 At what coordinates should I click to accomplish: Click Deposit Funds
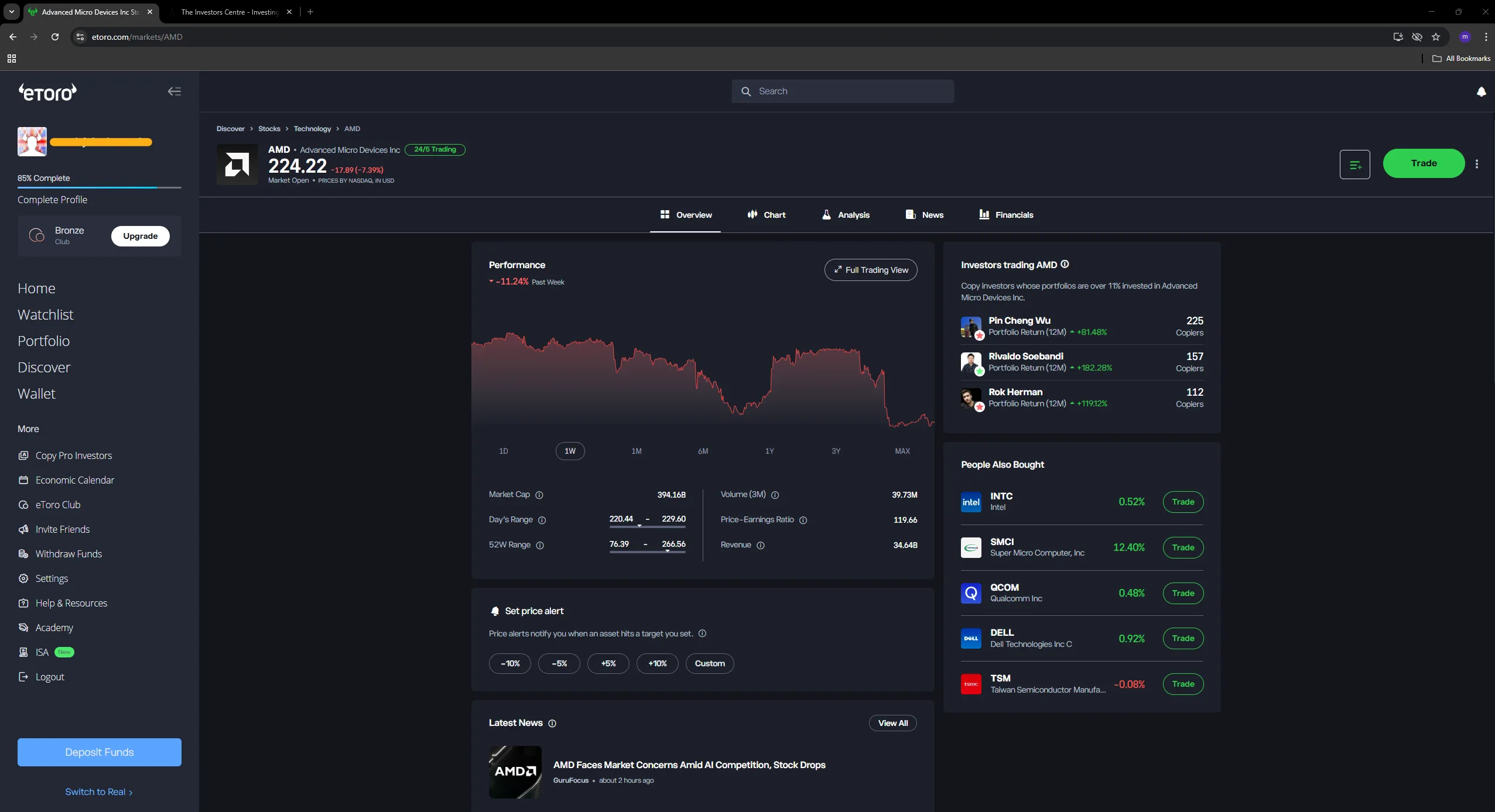click(98, 752)
